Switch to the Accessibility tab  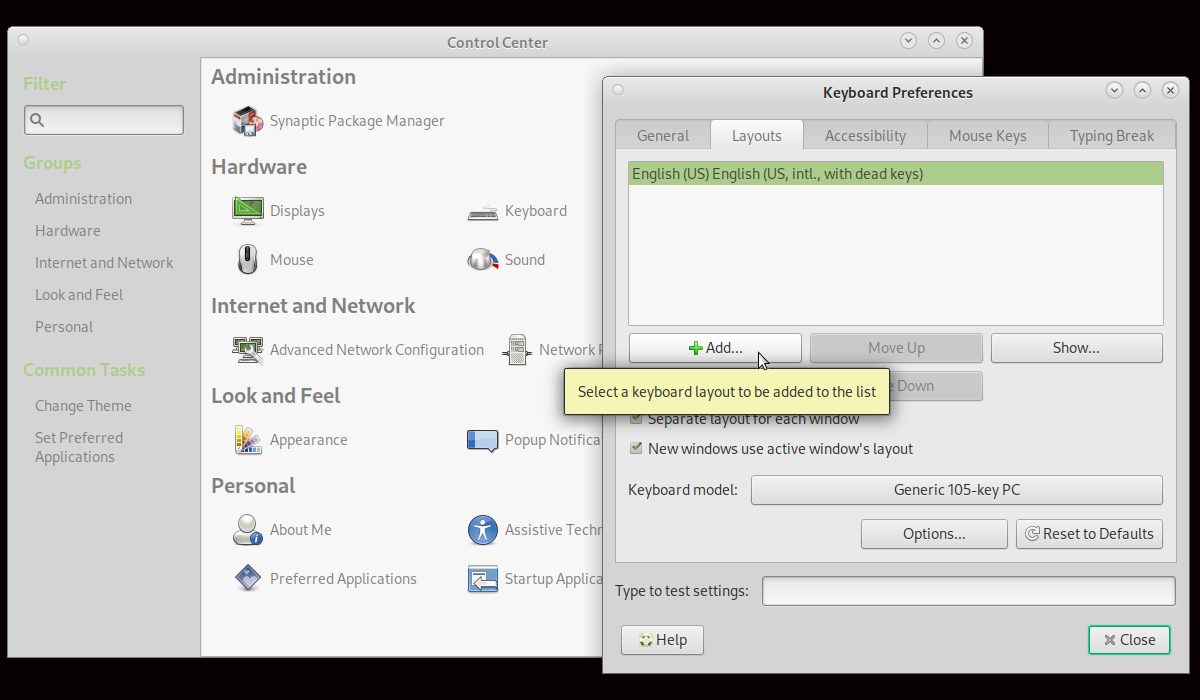coord(865,136)
